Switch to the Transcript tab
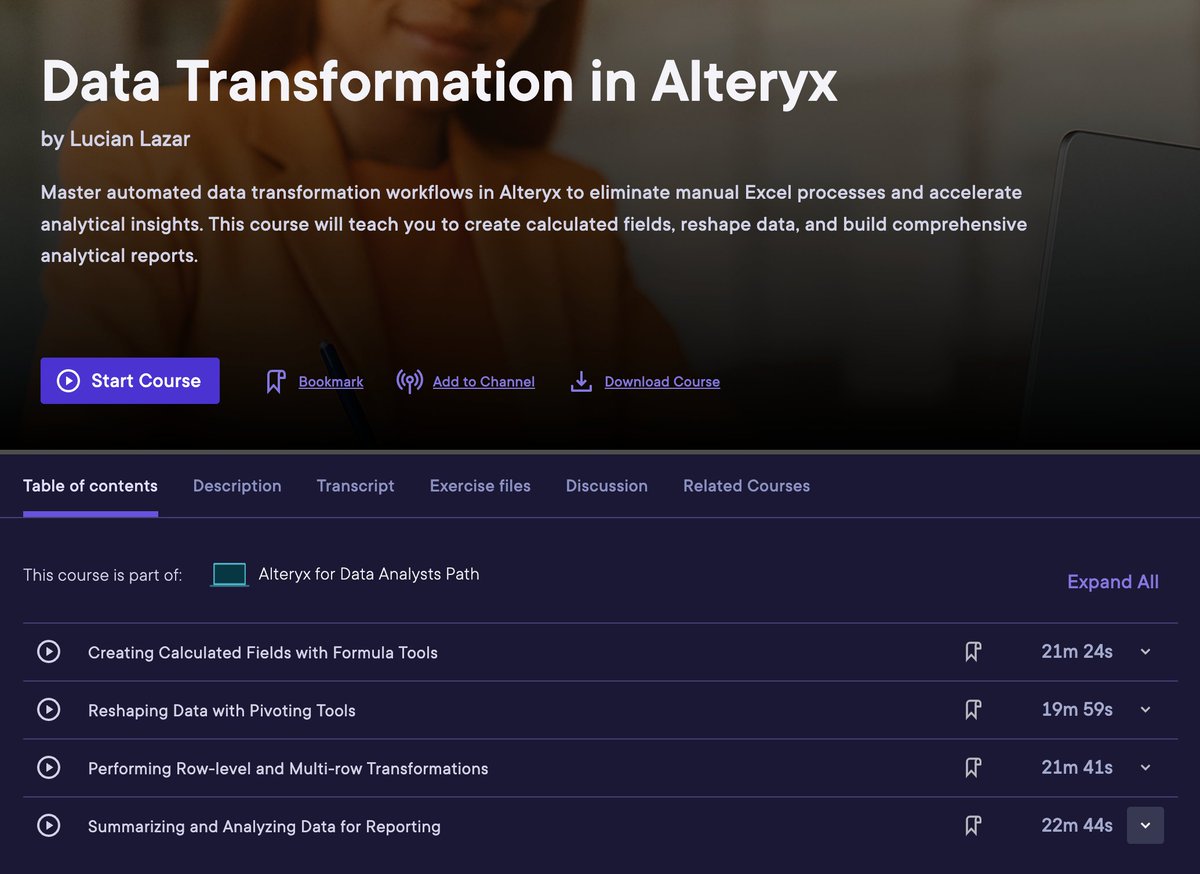The width and height of the screenshot is (1200, 874). 355,486
